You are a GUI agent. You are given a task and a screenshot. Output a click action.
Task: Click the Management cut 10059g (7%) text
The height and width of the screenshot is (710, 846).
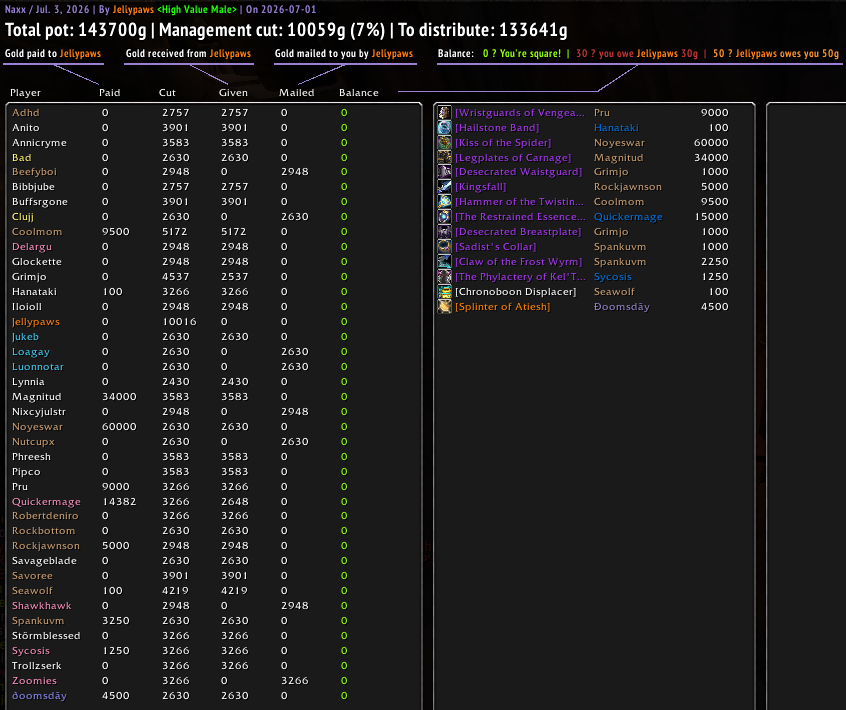pos(272,30)
